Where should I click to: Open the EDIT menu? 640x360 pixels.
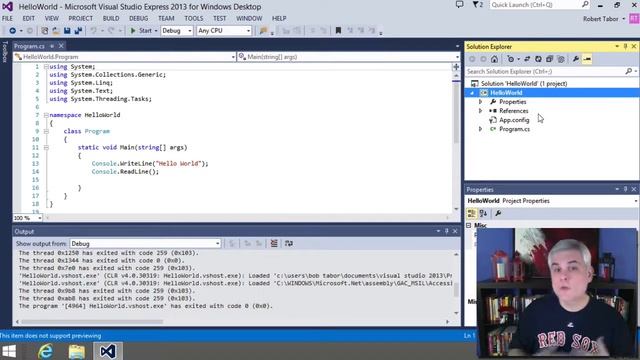coord(29,18)
